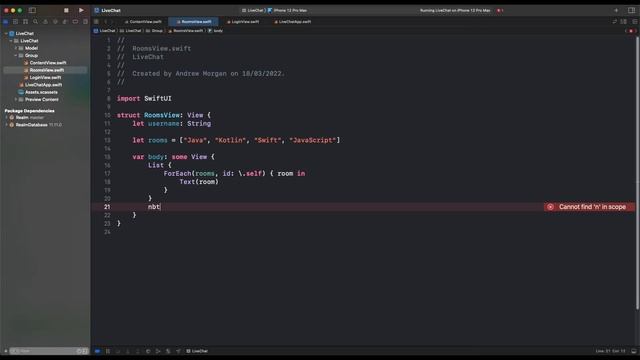Collapse the Group folder

tap(16, 56)
